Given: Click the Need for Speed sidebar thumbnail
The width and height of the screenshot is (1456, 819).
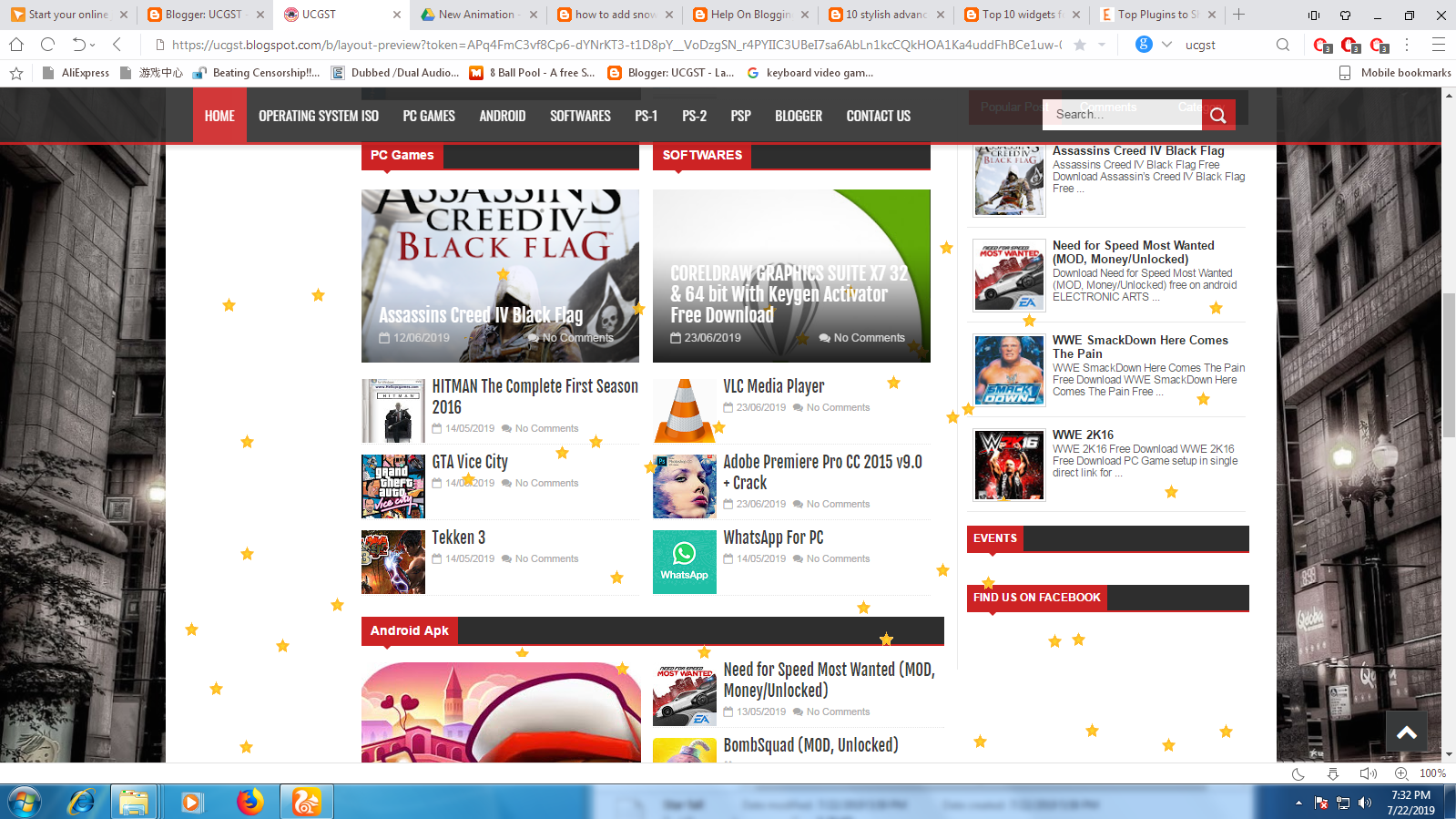Looking at the screenshot, I should tap(1009, 275).
